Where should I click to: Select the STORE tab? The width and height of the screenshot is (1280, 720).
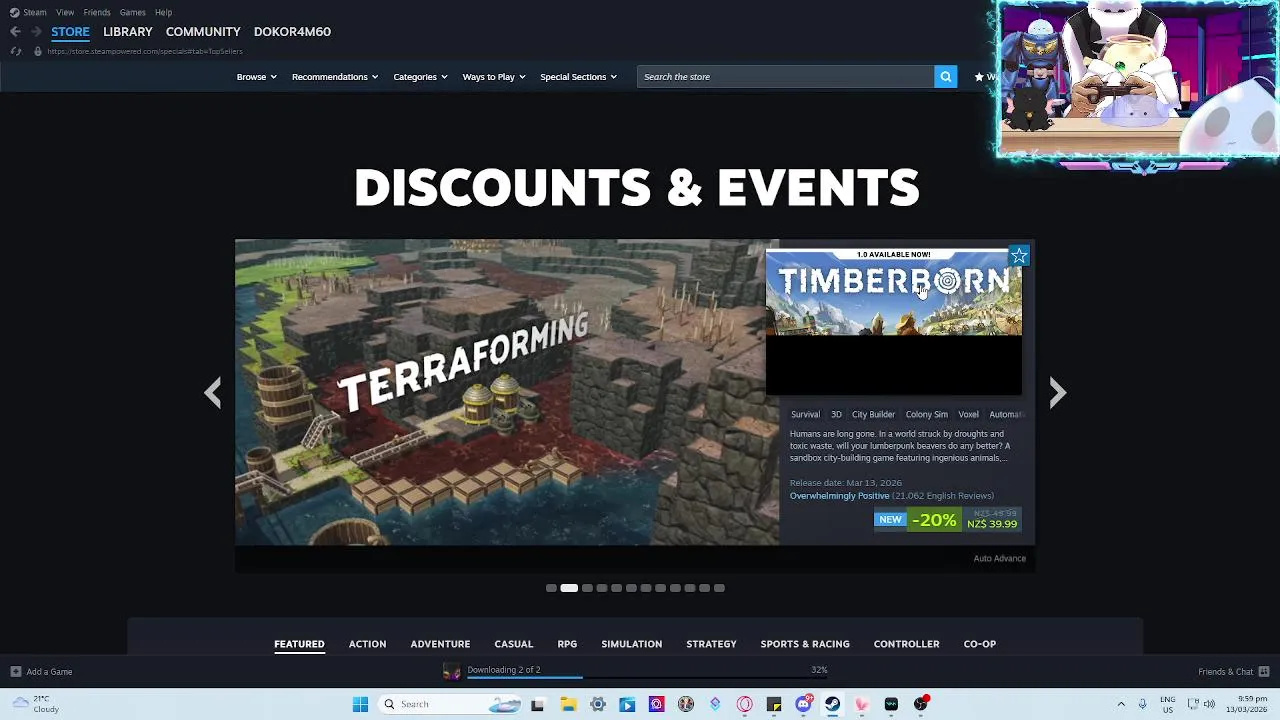click(70, 32)
